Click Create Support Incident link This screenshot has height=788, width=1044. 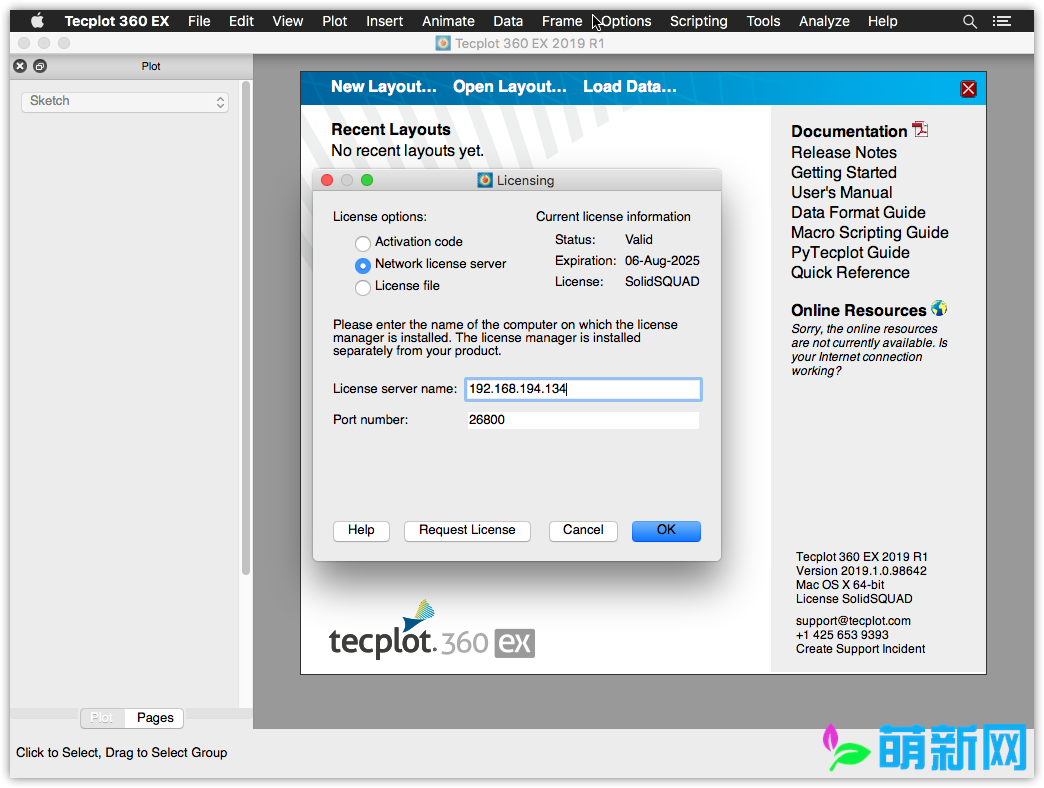coord(860,649)
